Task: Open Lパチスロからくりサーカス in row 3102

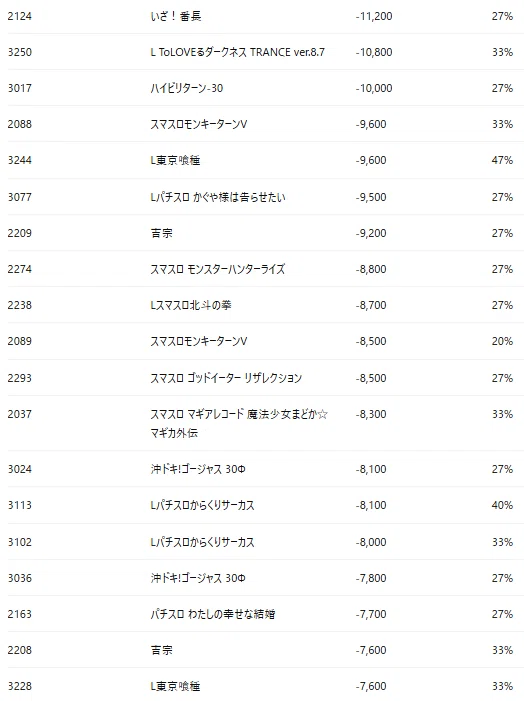Action: tap(203, 542)
